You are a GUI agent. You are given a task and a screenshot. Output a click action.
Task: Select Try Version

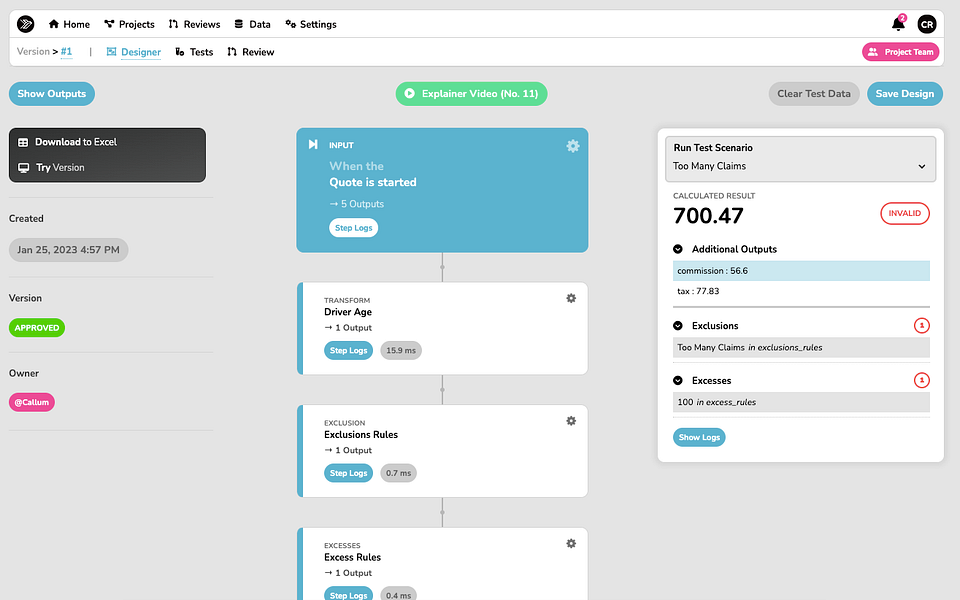point(60,168)
